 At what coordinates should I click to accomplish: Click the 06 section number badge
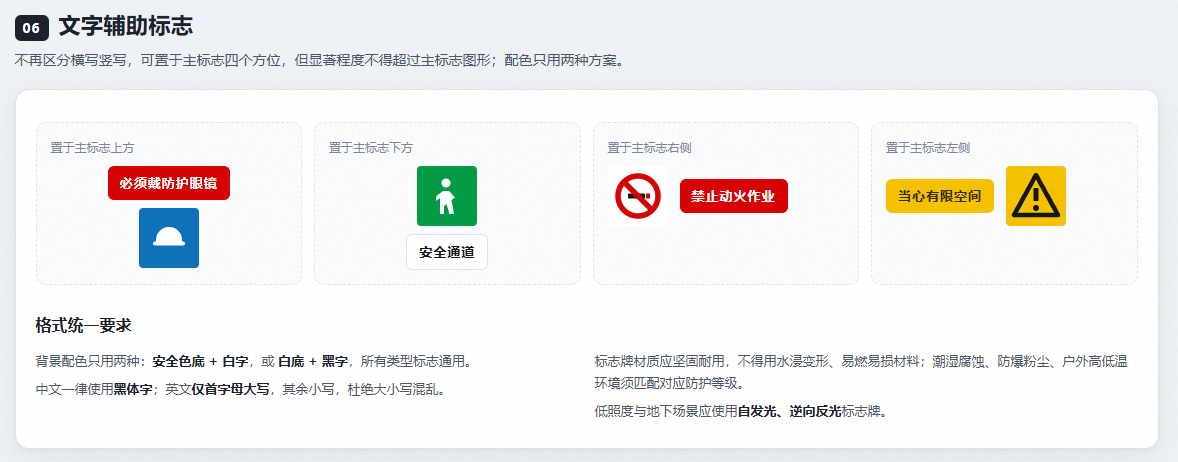pos(32,29)
